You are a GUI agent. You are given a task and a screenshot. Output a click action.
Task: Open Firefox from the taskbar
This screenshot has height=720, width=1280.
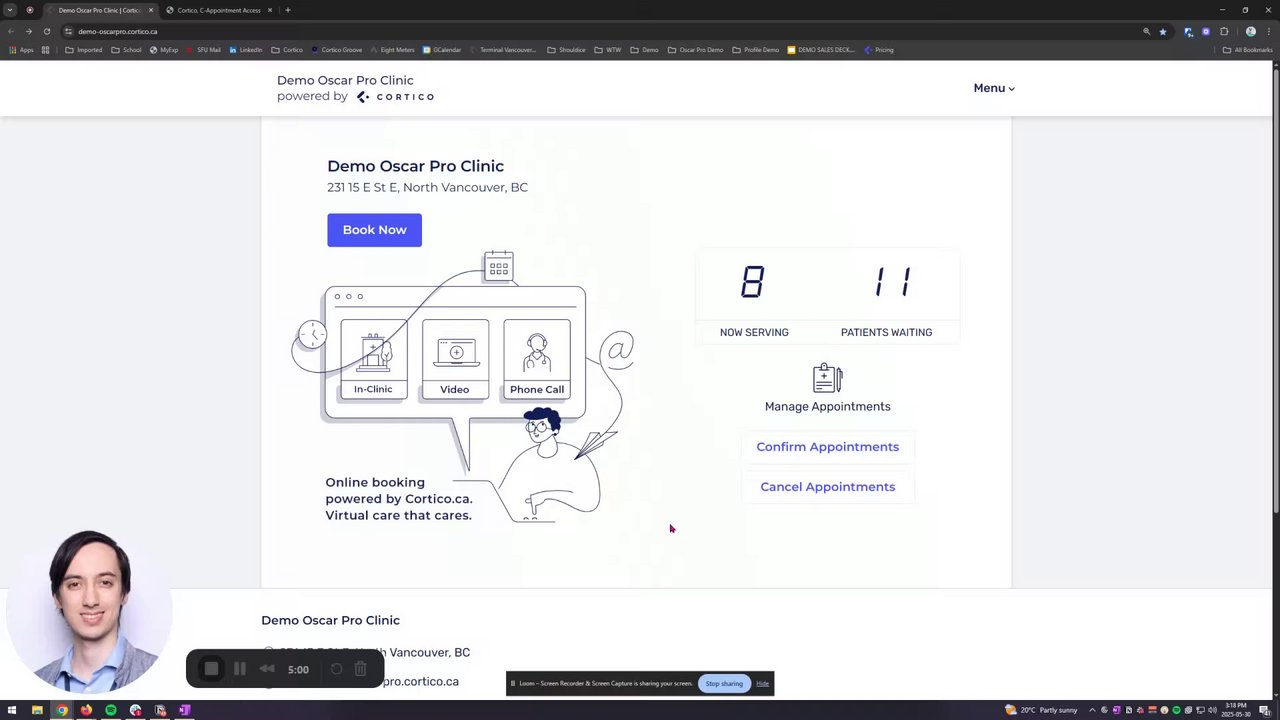tap(86, 710)
